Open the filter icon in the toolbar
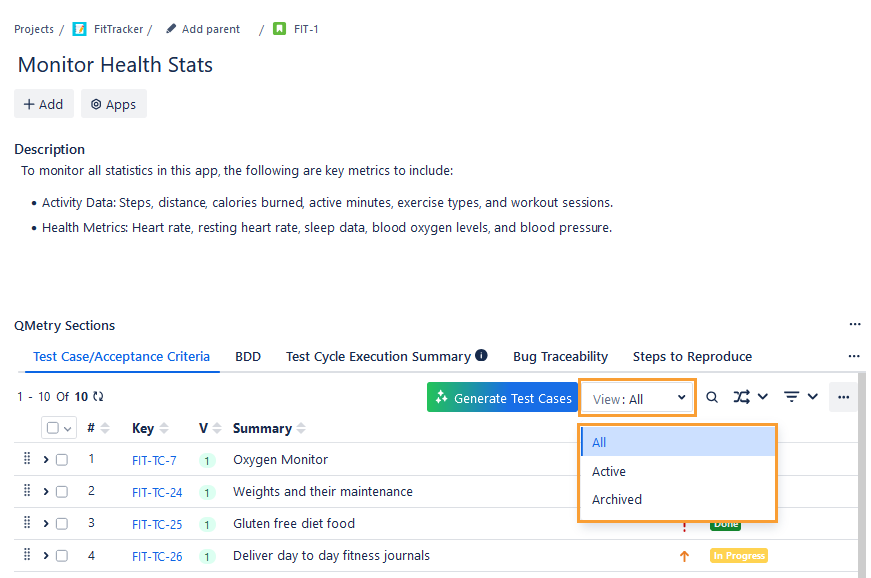 point(792,397)
